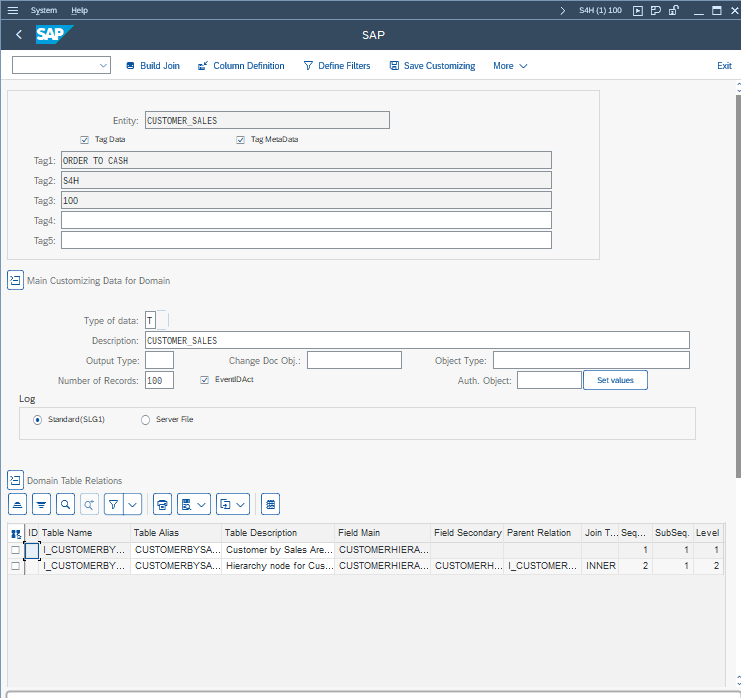Open the filter options dropdown arrow

coord(132,504)
